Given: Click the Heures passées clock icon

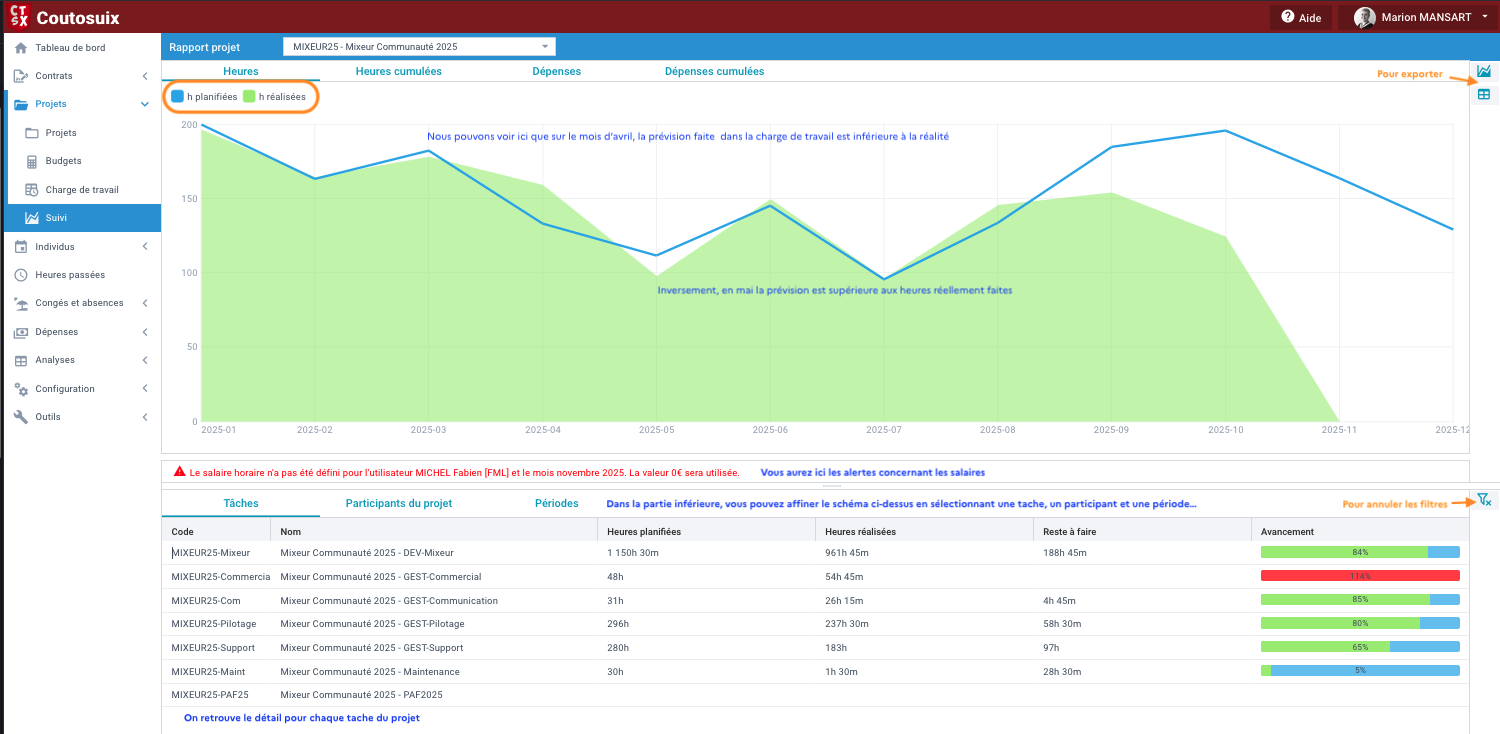Looking at the screenshot, I should click(x=20, y=275).
